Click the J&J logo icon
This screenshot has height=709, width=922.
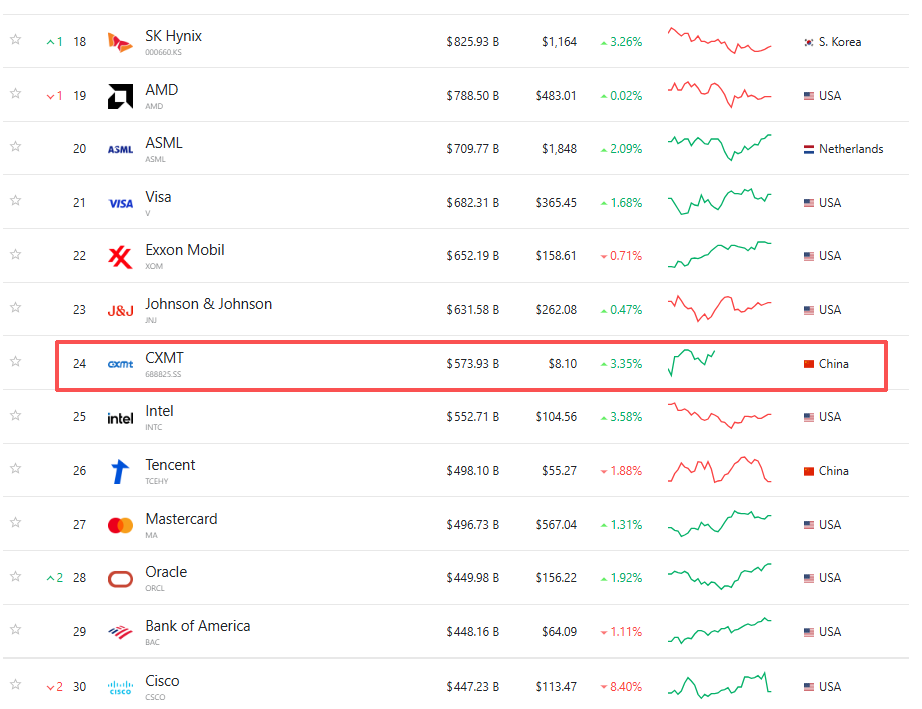point(120,310)
